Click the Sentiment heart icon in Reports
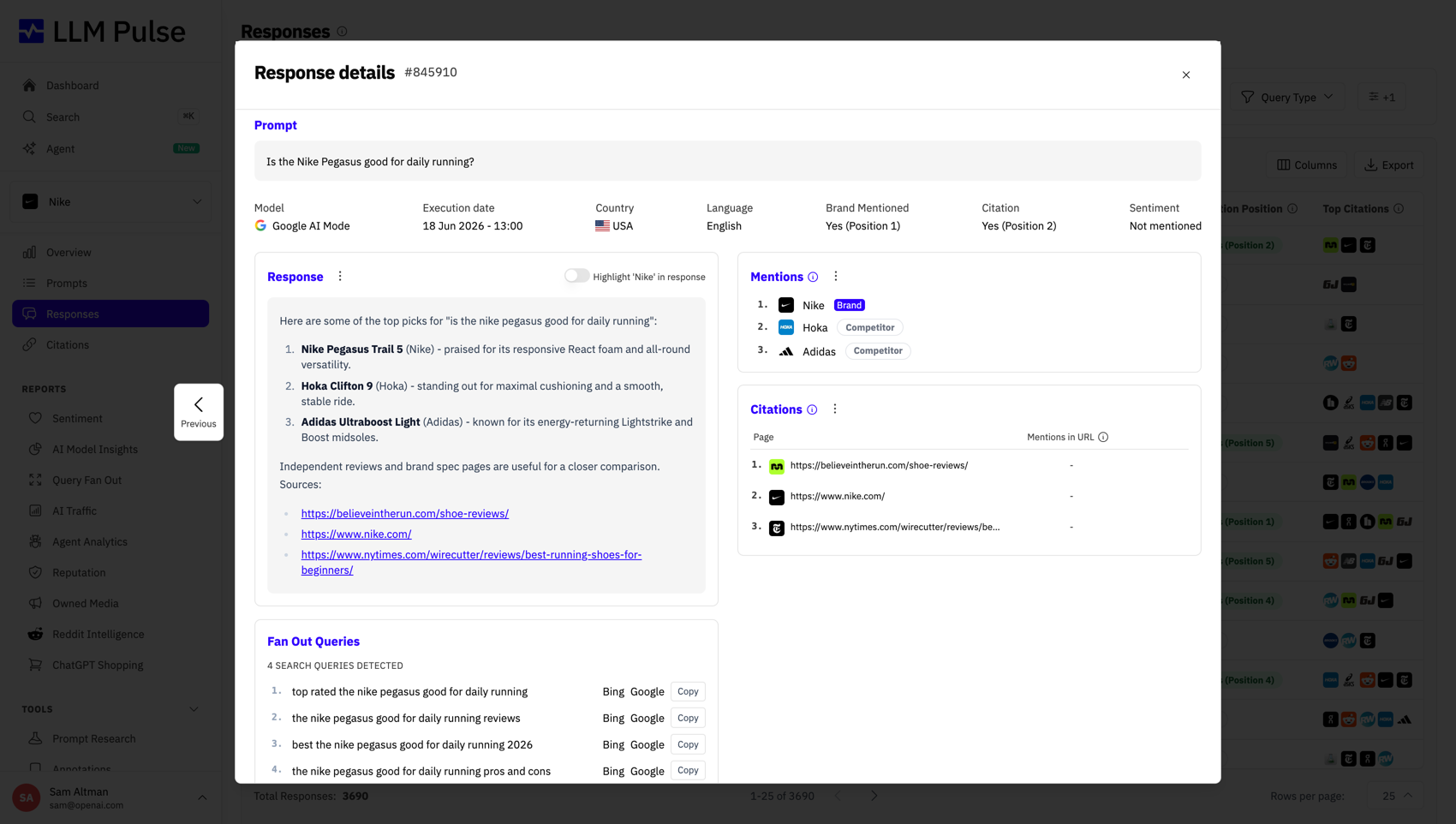This screenshot has height=824, width=1456. coord(35,419)
